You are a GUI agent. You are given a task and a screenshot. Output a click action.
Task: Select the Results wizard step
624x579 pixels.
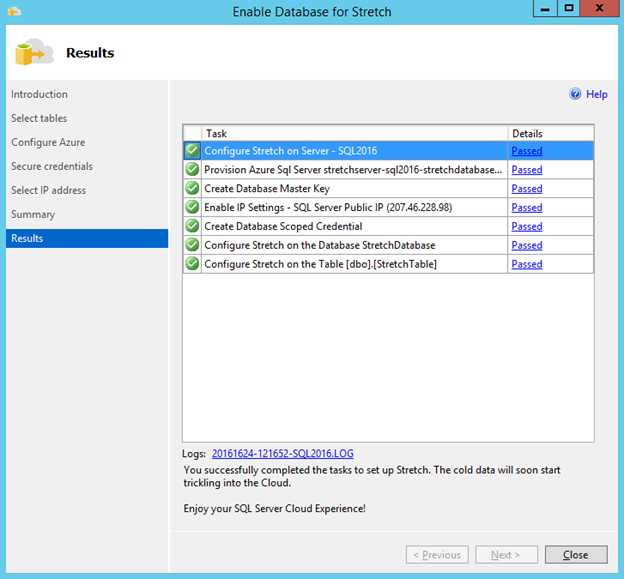pos(87,238)
